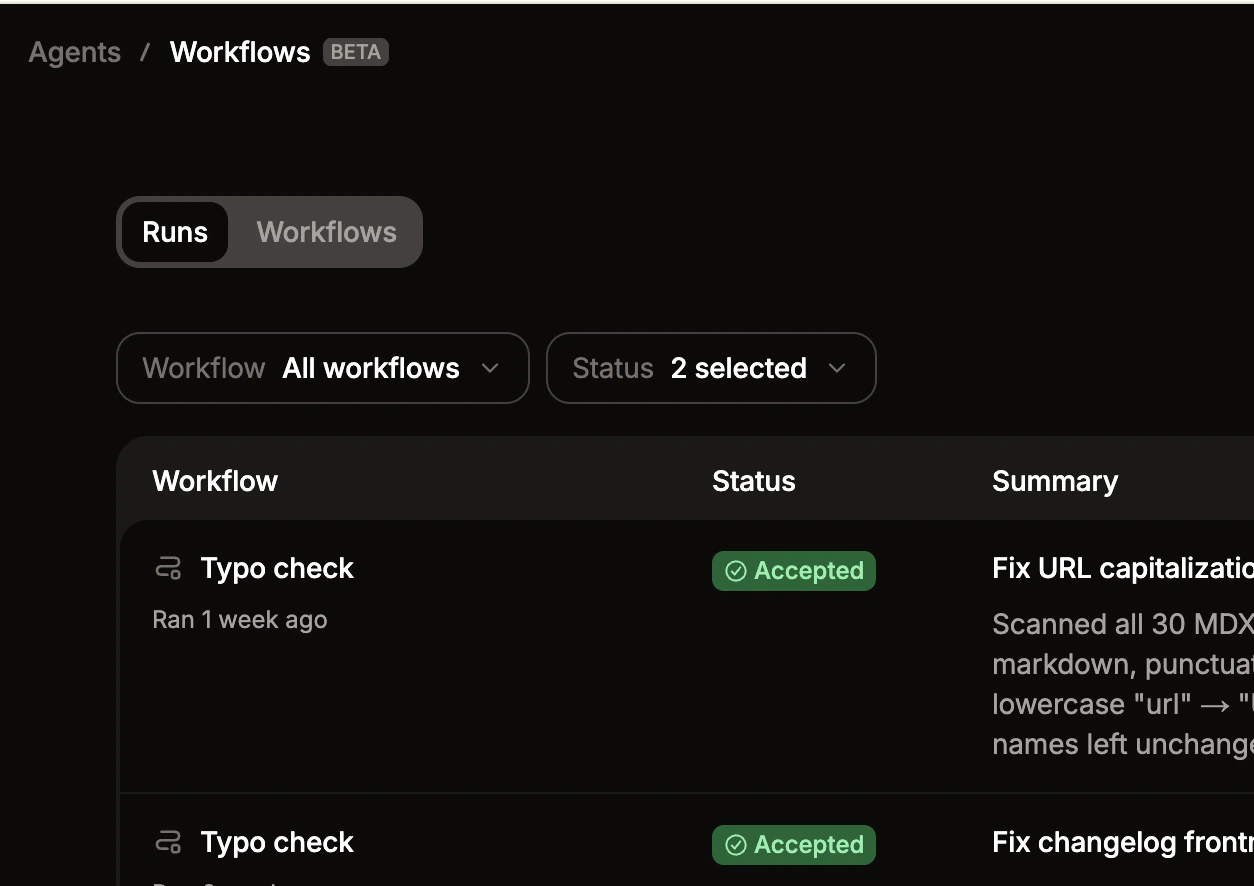Image resolution: width=1254 pixels, height=886 pixels.
Task: Toggle the first run's Accepted status badge
Action: (x=793, y=570)
